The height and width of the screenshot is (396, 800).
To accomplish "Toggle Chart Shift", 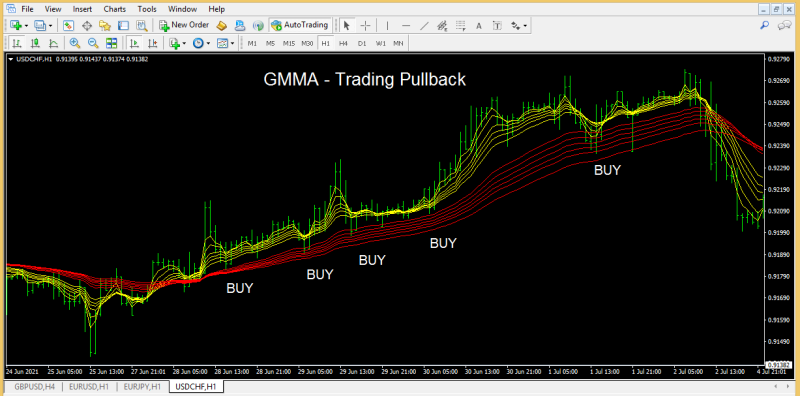I will pyautogui.click(x=153, y=43).
